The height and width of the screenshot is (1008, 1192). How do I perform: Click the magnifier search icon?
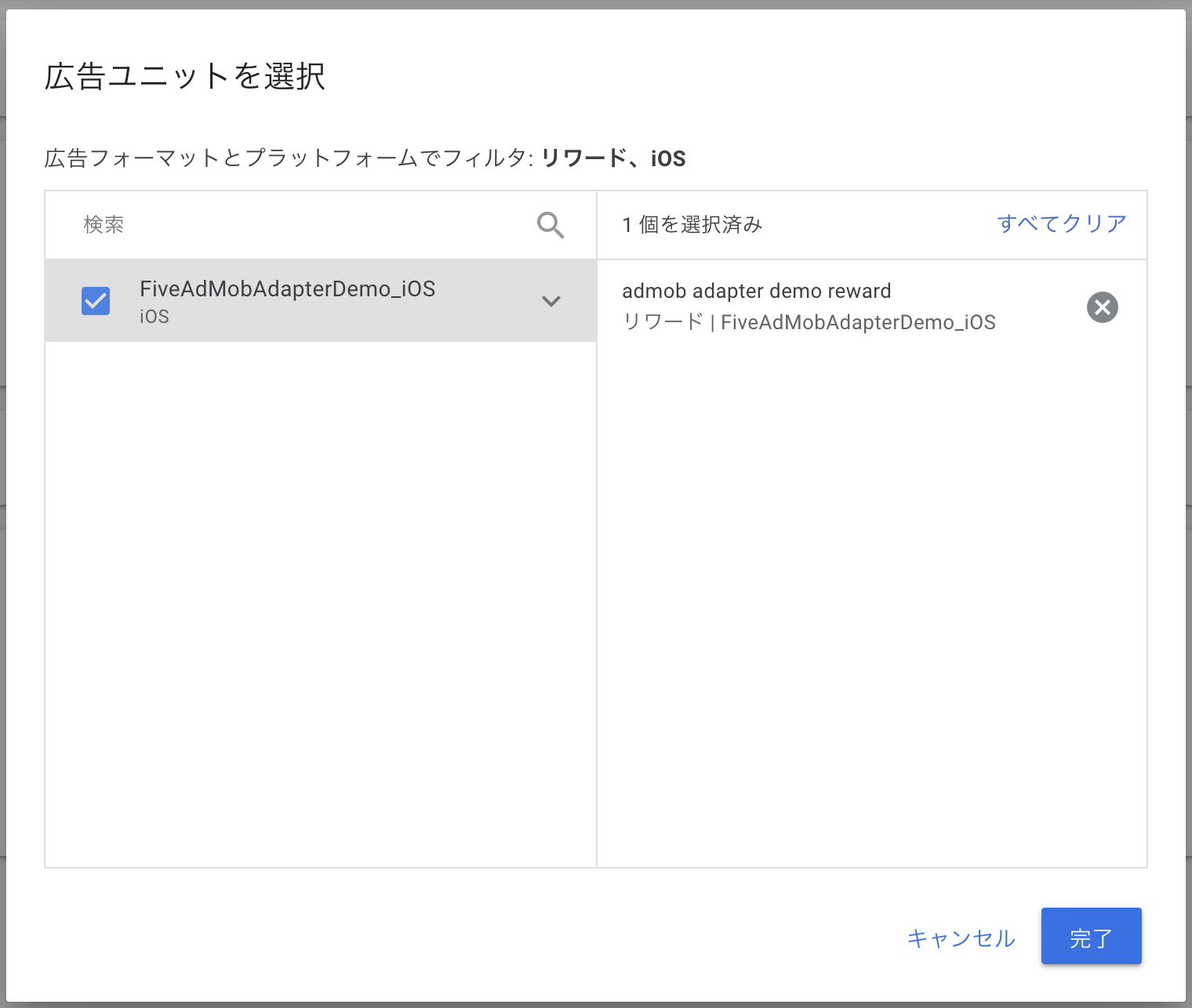click(551, 225)
